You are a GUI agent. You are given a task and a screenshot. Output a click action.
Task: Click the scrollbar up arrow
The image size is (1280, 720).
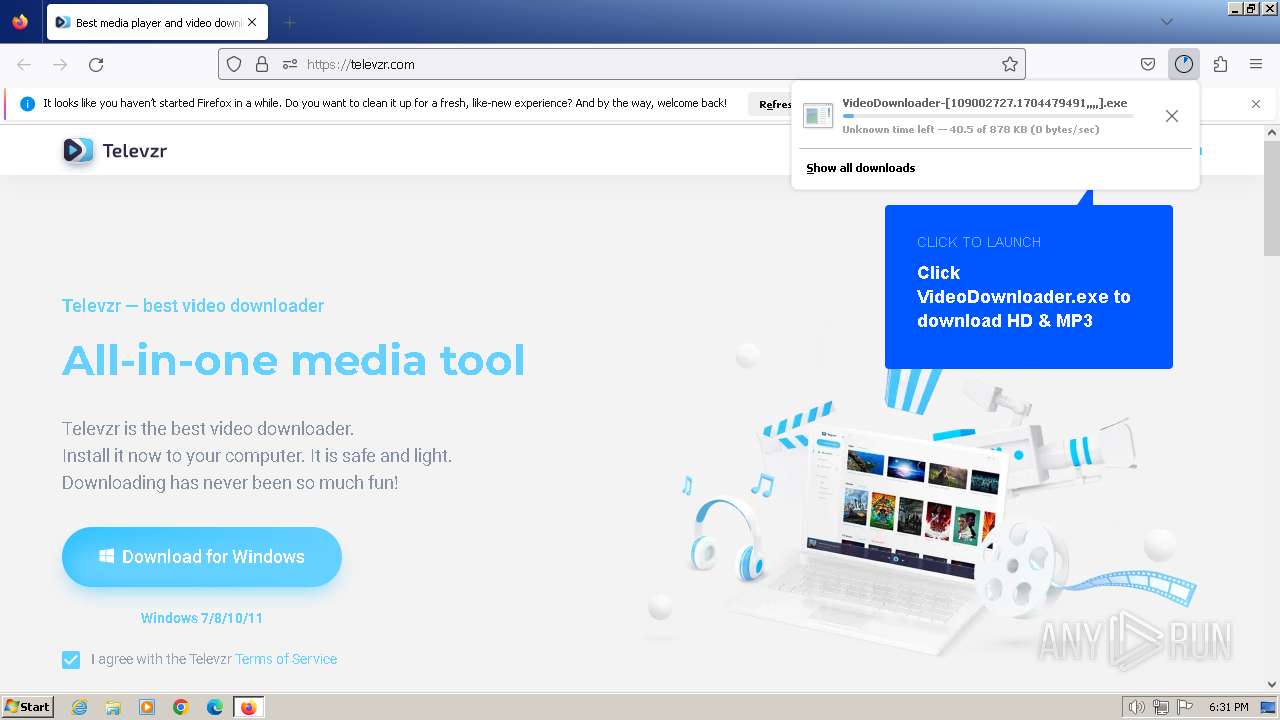(1272, 132)
